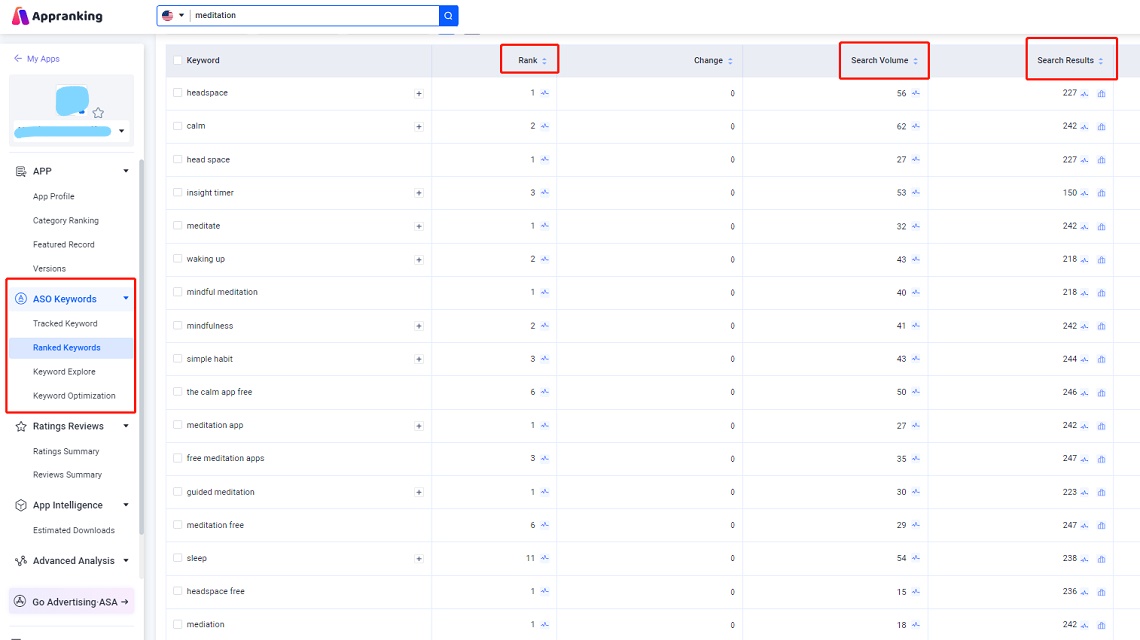Click plus icon next to calm keyword
The height and width of the screenshot is (640, 1140).
click(x=419, y=127)
